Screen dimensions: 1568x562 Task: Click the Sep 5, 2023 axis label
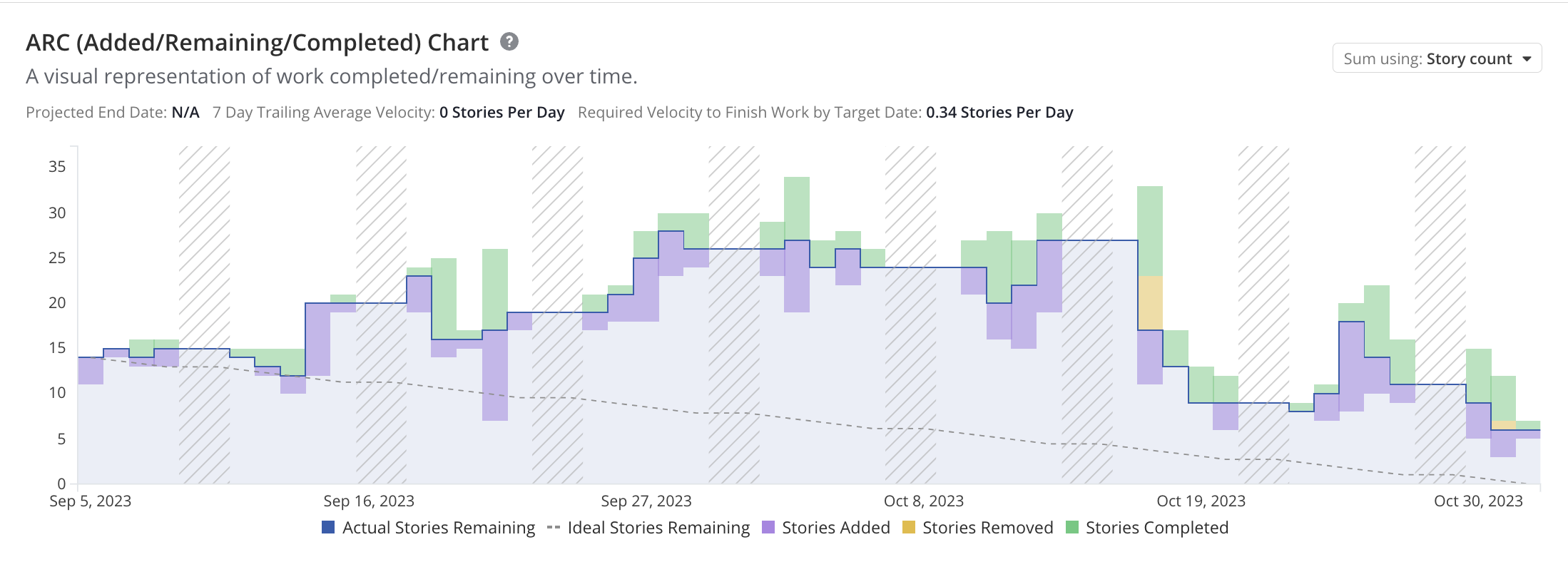91,501
